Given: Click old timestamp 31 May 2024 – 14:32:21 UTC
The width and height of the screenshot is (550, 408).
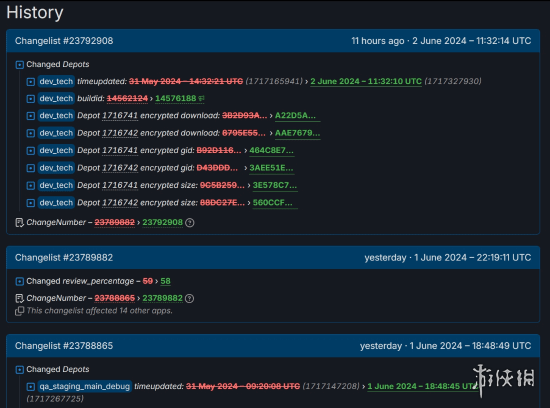Looking at the screenshot, I should (x=186, y=81).
